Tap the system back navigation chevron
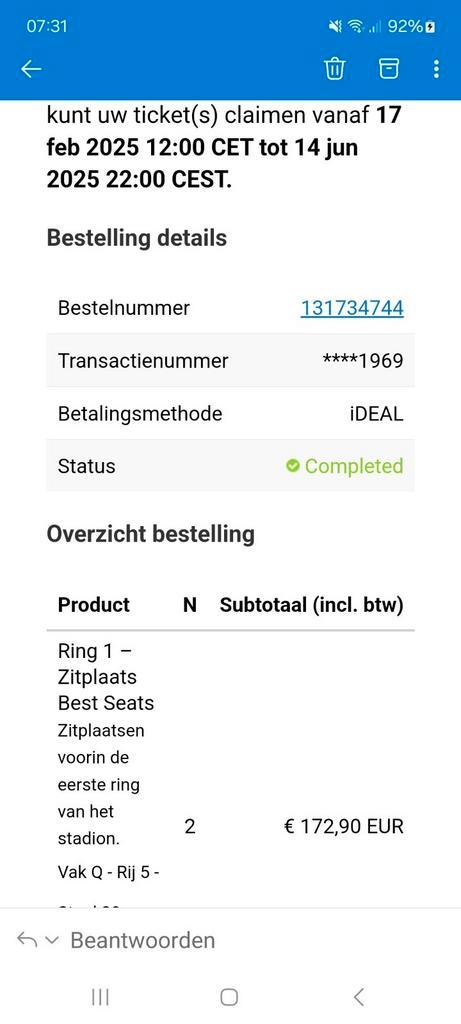 358,997
